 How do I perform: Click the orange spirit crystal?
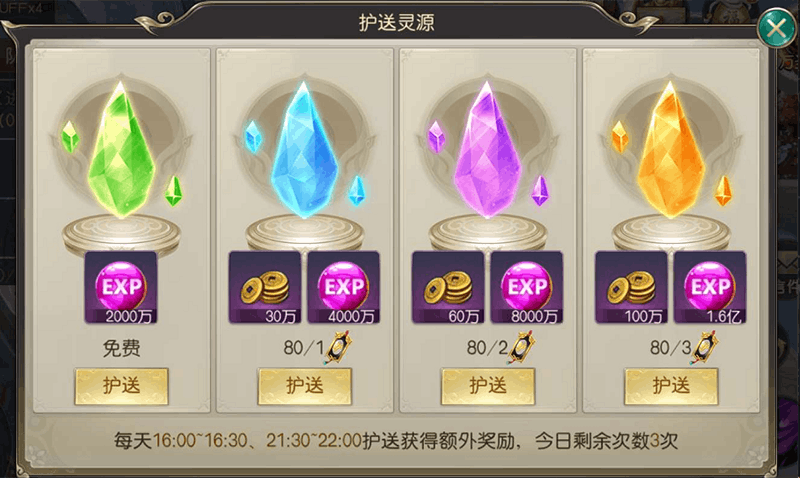pos(671,149)
